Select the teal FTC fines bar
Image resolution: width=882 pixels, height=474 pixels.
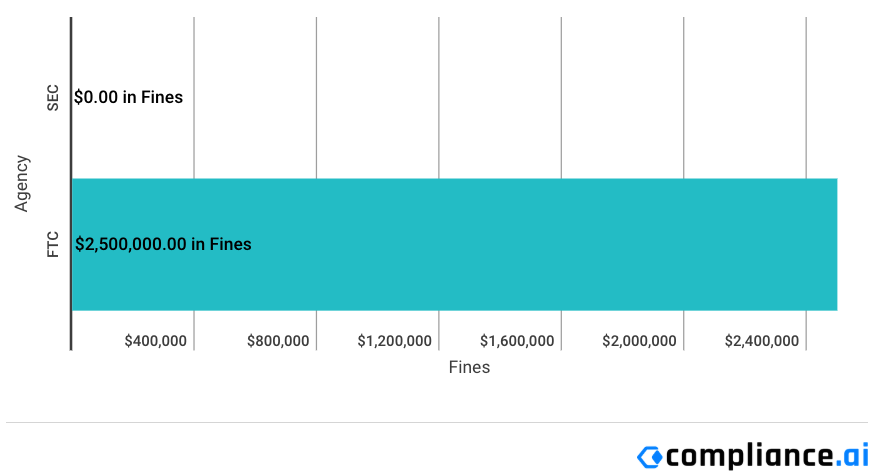[x=454, y=244]
